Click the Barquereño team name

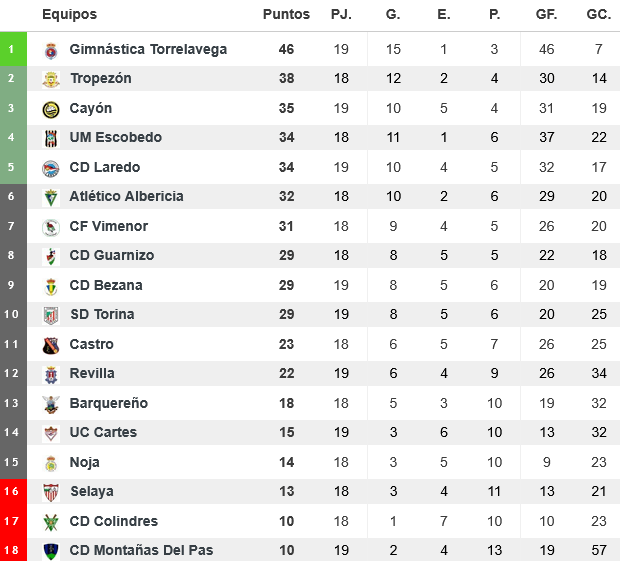[108, 403]
